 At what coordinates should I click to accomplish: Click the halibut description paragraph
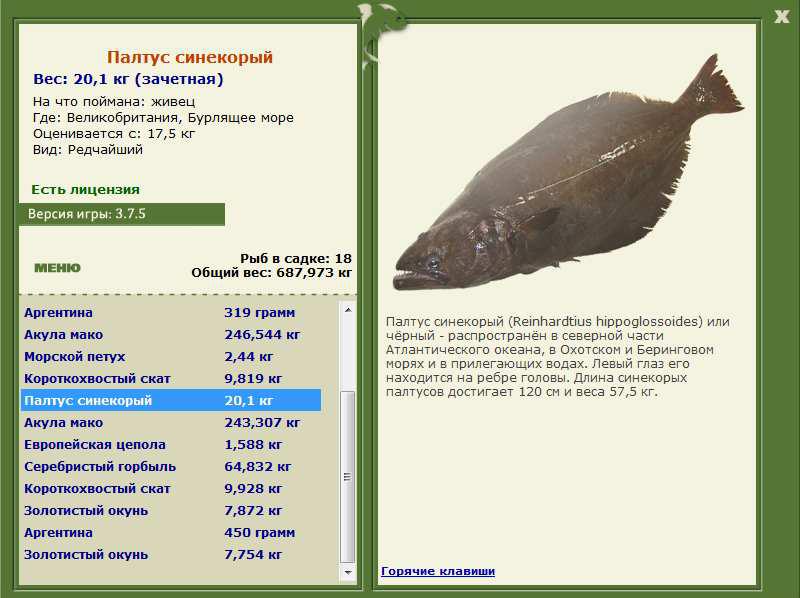[x=558, y=356]
